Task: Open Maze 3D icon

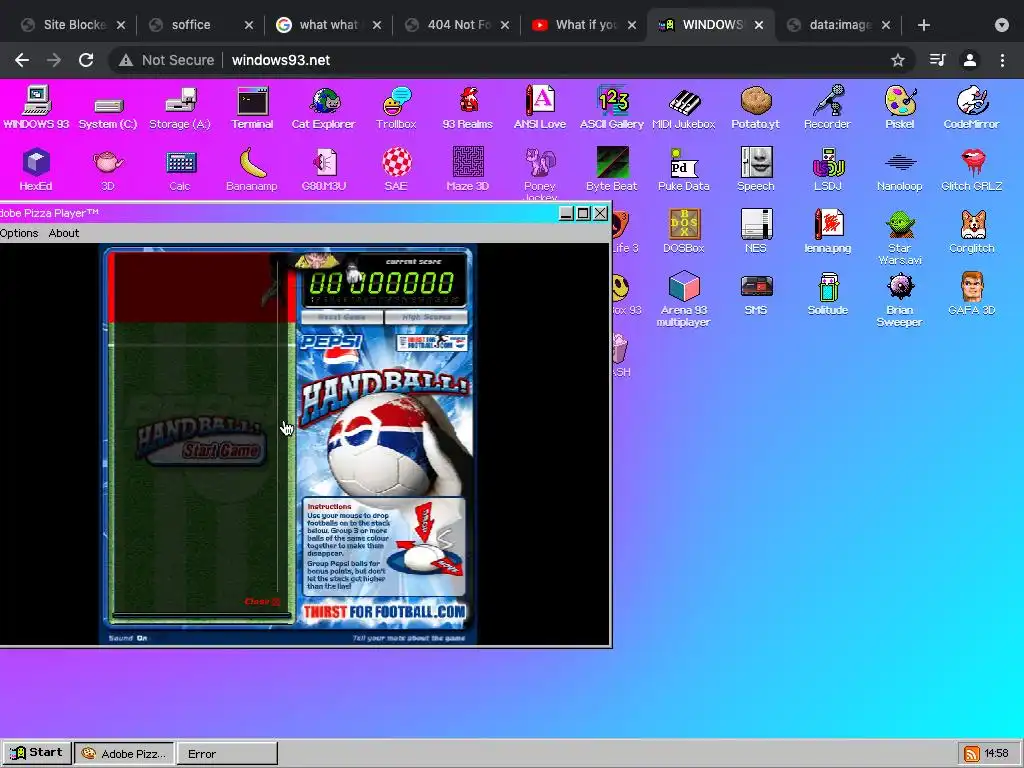Action: click(468, 170)
